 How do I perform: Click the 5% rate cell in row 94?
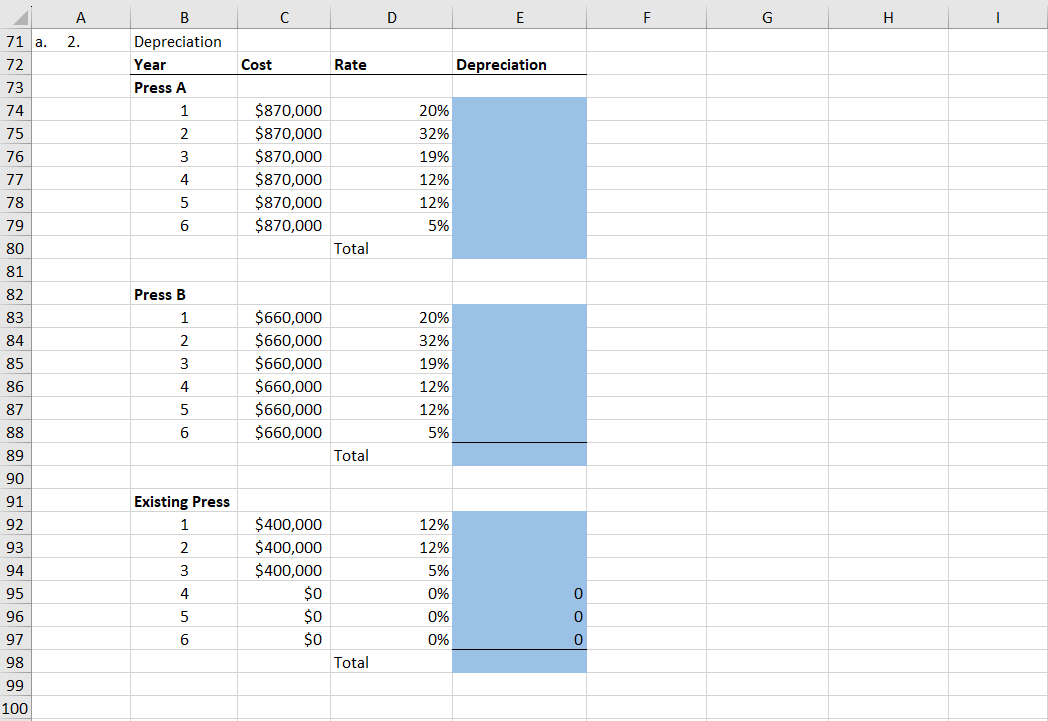click(392, 570)
